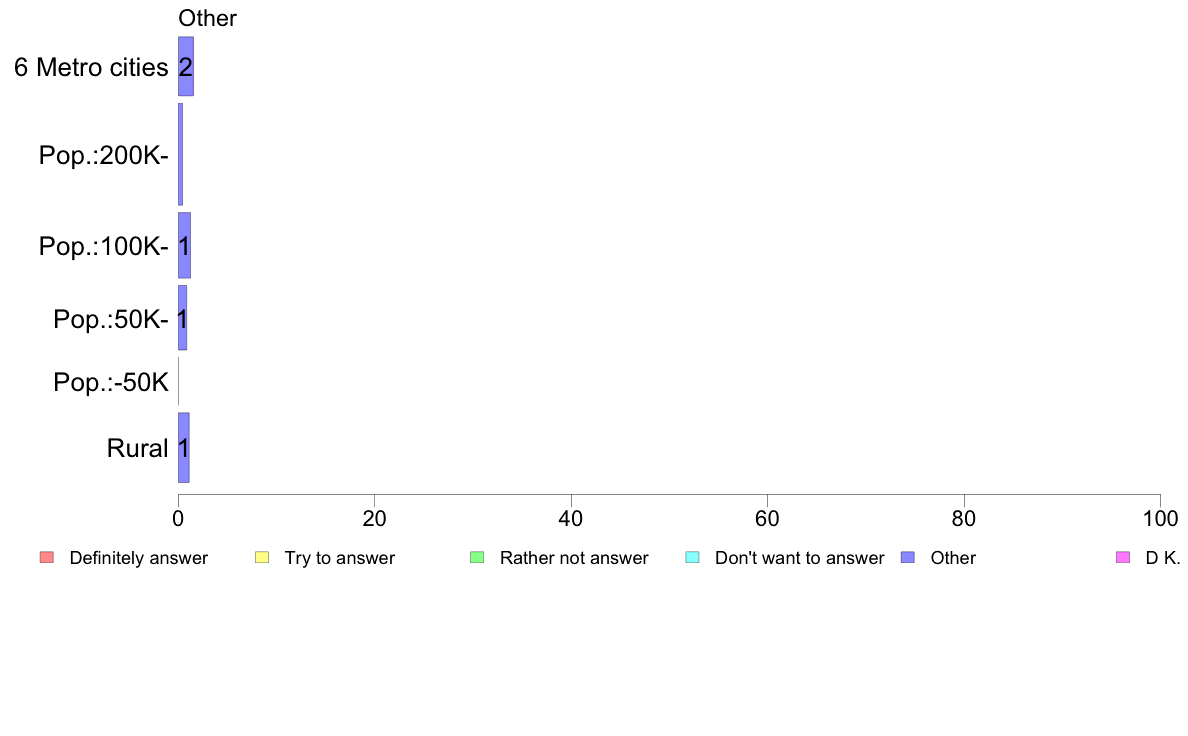This screenshot has width=1188, height=736.
Task: Click the Definitely answer legend text
Action: click(139, 558)
